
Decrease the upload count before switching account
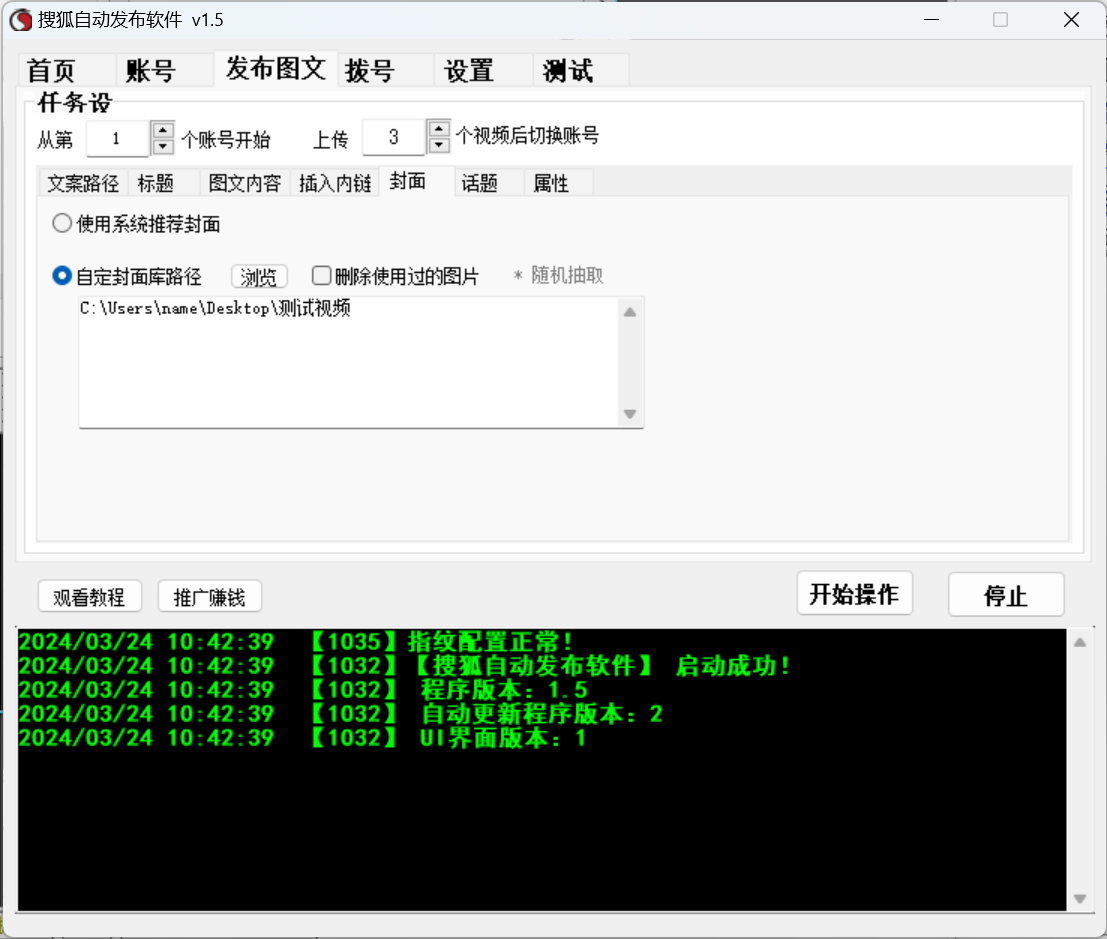pos(439,145)
